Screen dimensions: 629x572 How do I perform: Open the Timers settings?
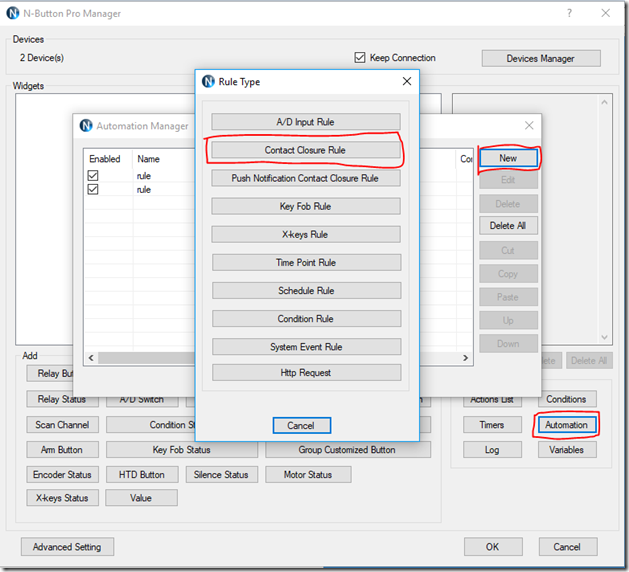point(492,424)
